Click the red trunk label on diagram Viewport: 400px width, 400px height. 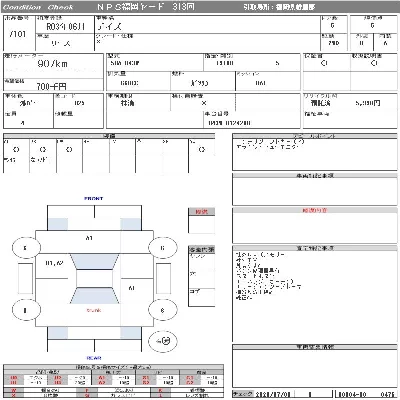[x=94, y=310]
